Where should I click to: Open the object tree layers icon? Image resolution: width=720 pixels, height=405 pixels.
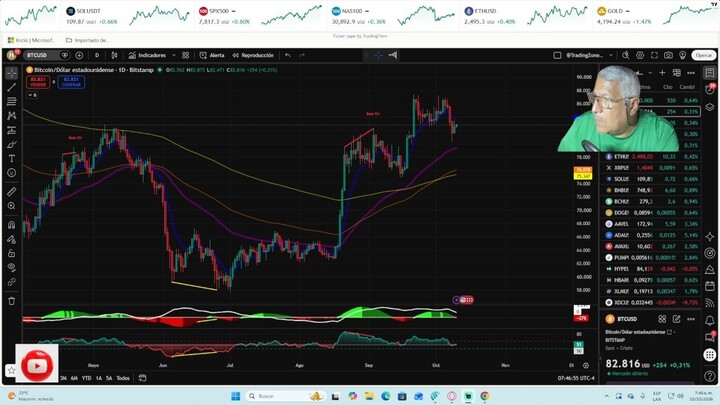coord(710,107)
